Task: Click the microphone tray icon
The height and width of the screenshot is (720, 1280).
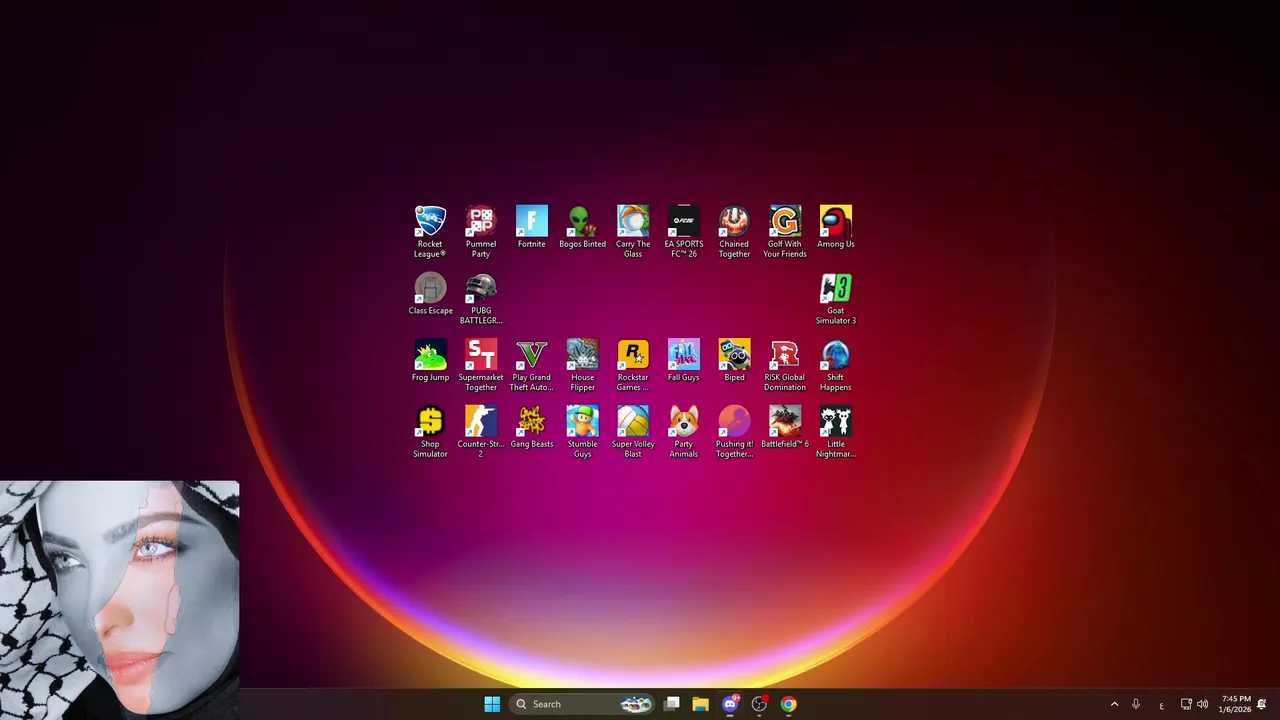Action: pyautogui.click(x=1136, y=704)
